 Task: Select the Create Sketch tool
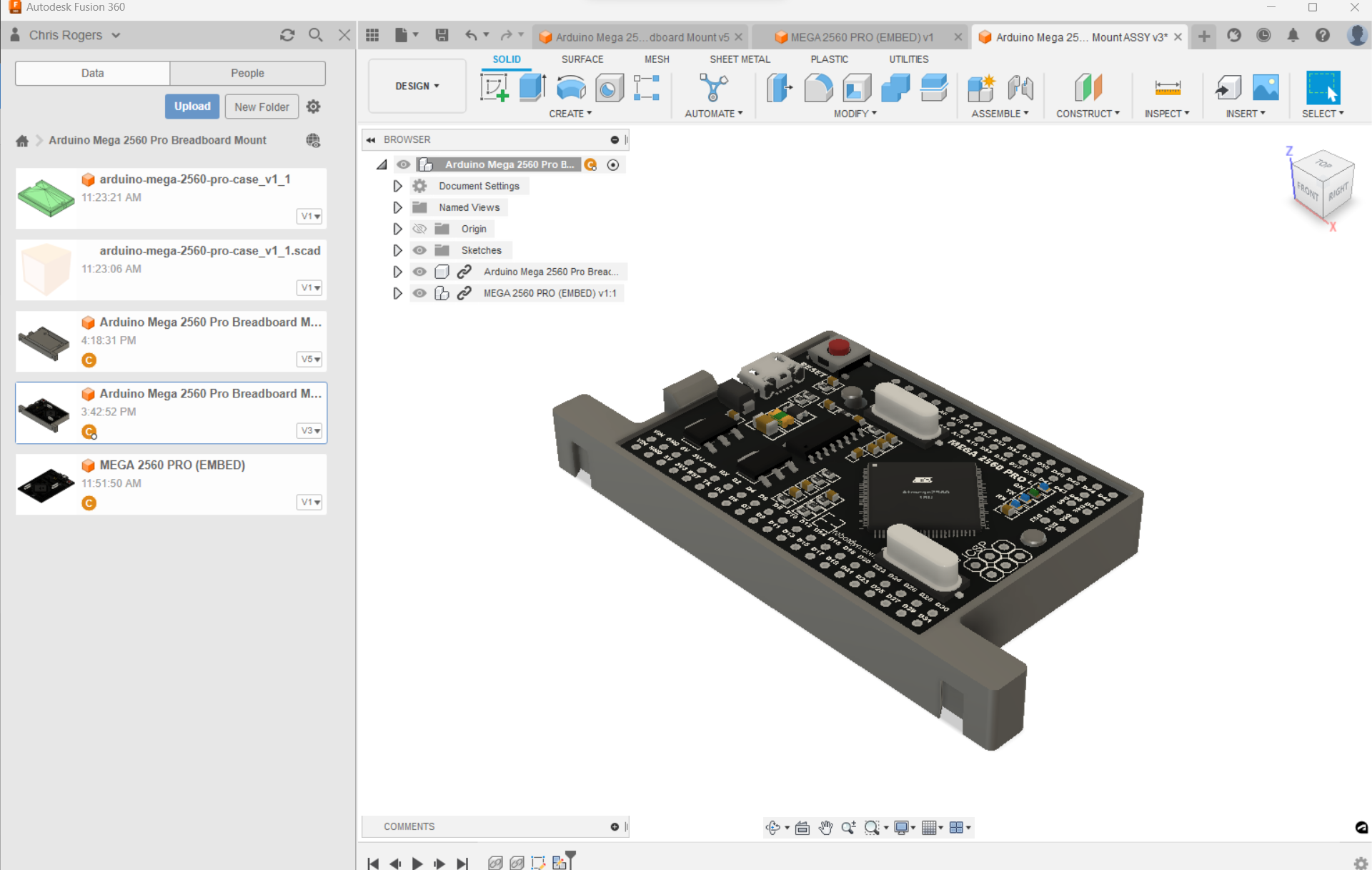494,88
